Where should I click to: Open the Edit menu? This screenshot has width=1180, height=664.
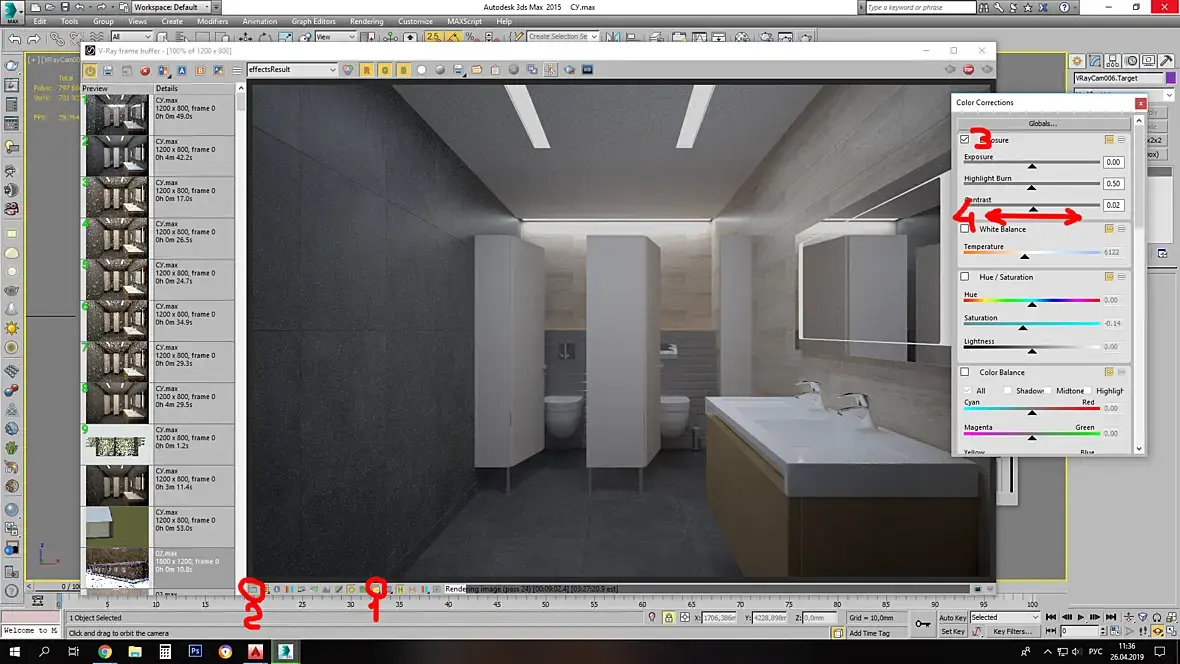40,21
